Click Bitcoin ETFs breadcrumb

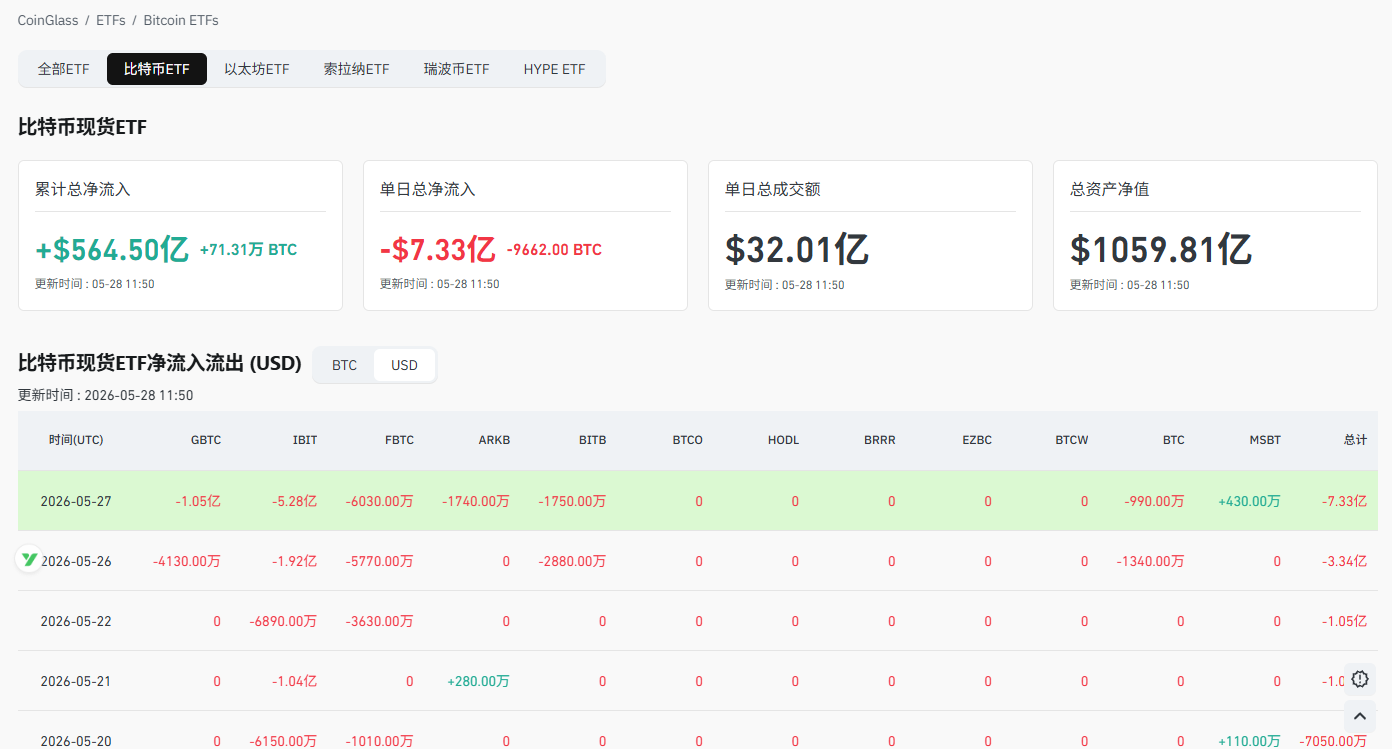[x=181, y=20]
